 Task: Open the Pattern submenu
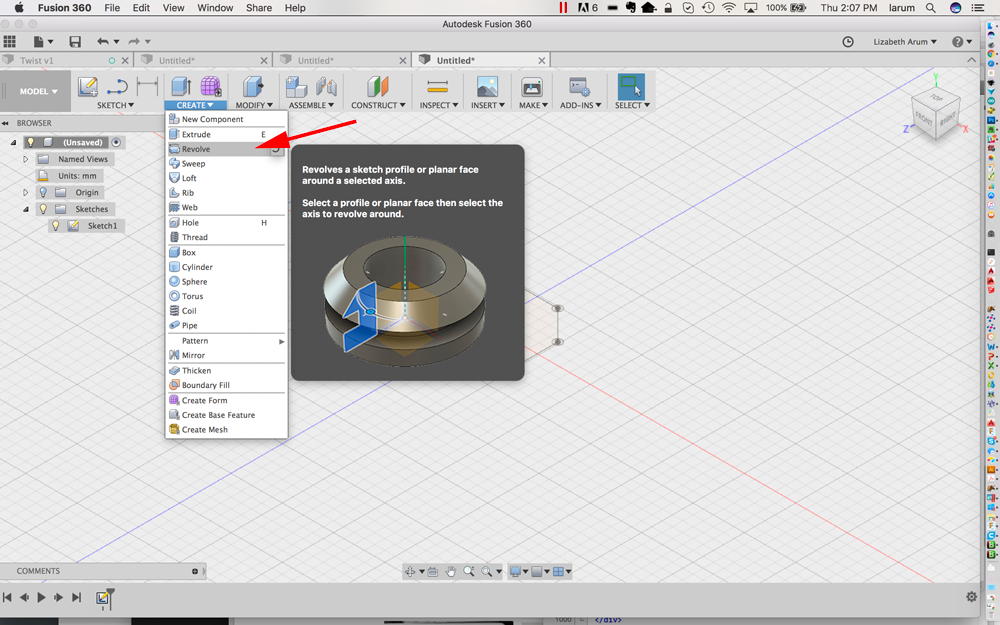click(x=226, y=341)
